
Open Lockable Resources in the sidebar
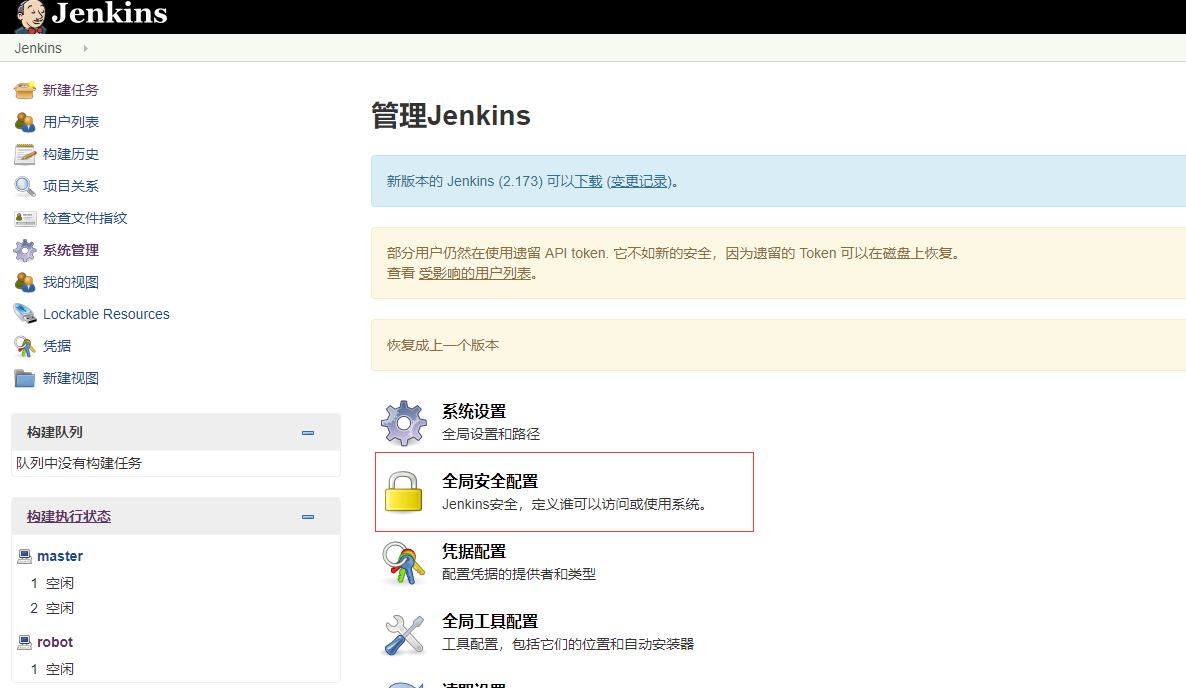pos(106,314)
